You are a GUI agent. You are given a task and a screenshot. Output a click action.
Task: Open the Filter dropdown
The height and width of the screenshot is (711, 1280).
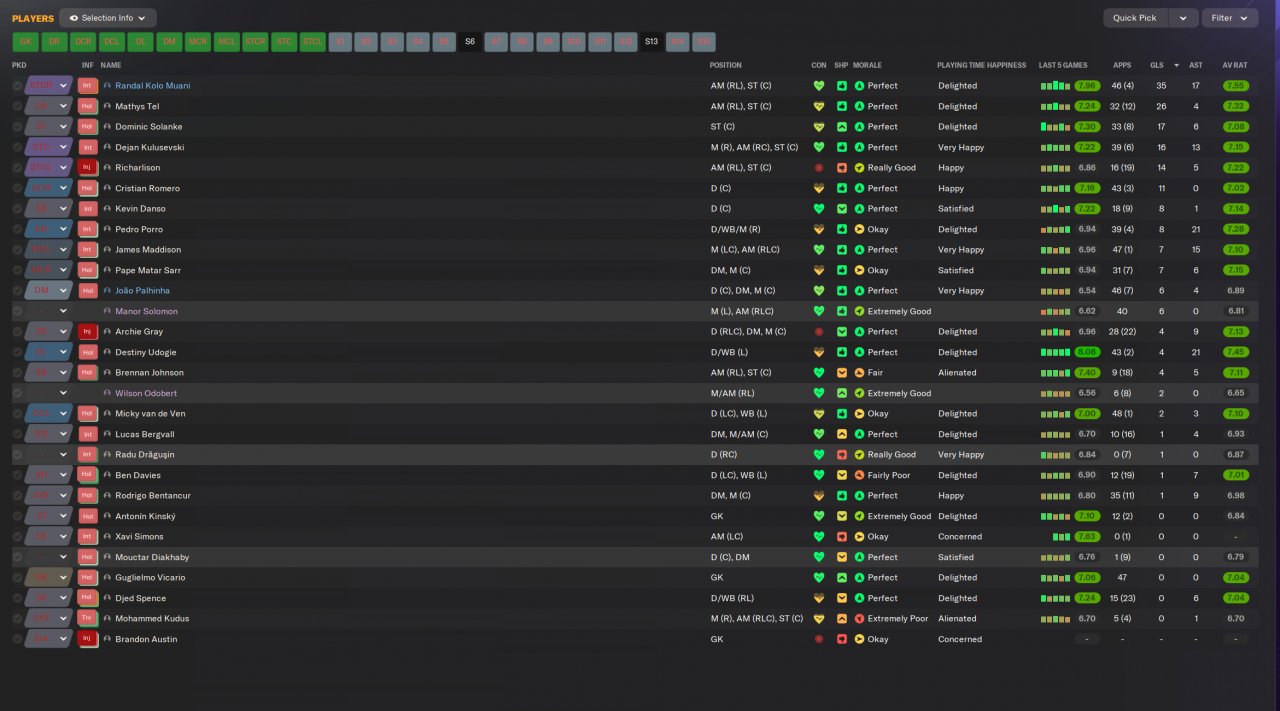pos(1230,18)
